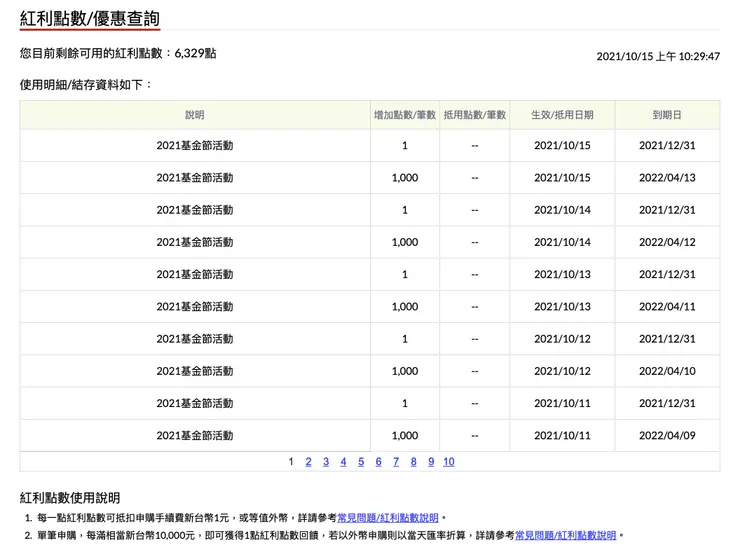Select page 6 in pagination
Viewport: 740px width, 552px height.
click(x=378, y=461)
